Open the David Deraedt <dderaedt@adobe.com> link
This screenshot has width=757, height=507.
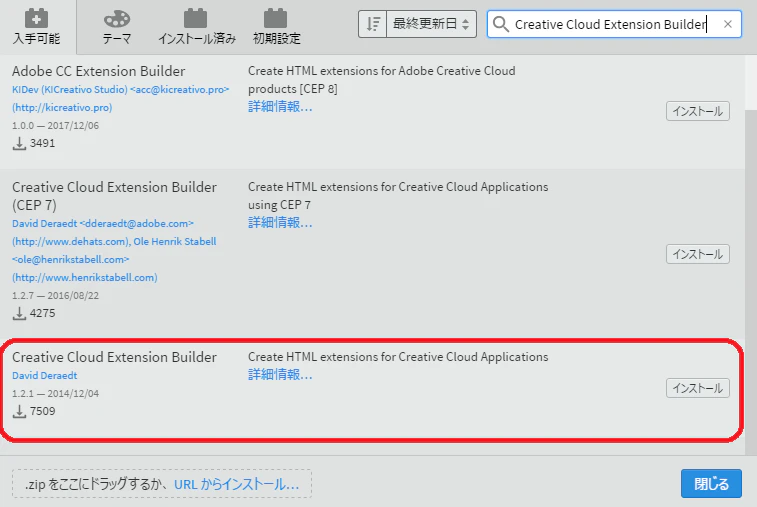tap(103, 224)
